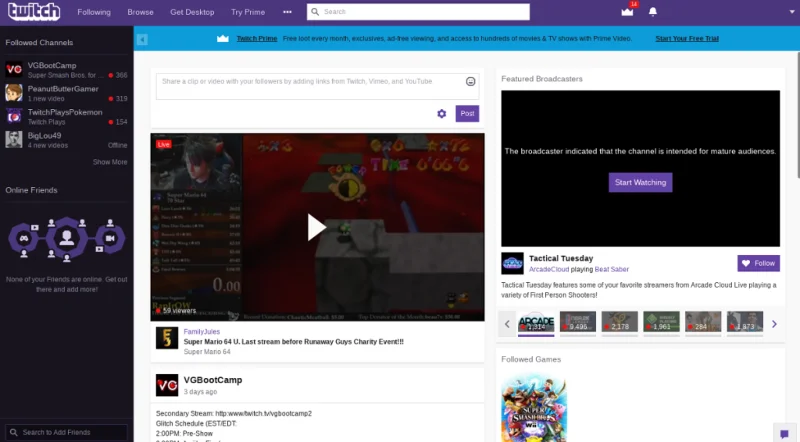Click the search magnifier icon in top bar

click(x=315, y=12)
